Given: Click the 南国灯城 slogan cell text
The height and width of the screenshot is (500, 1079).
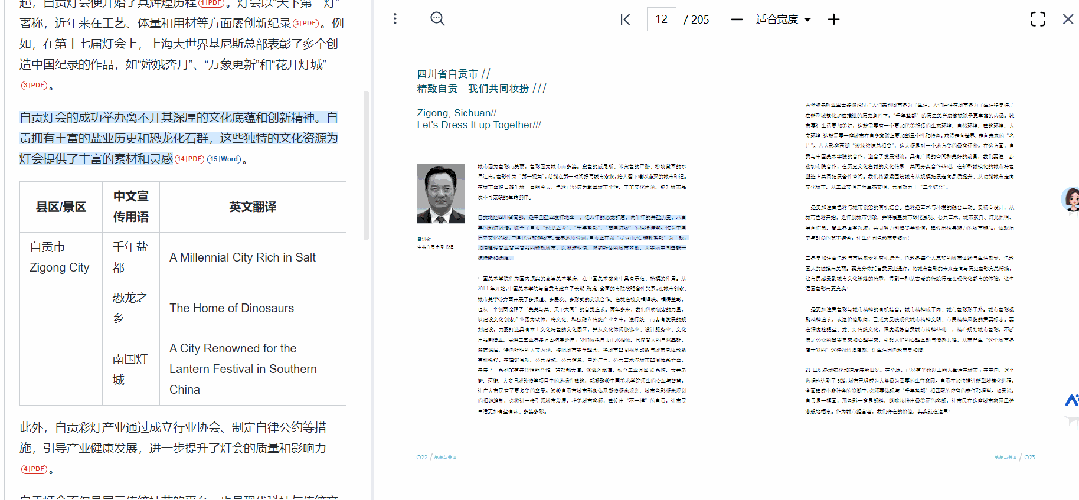Looking at the screenshot, I should tap(131, 369).
